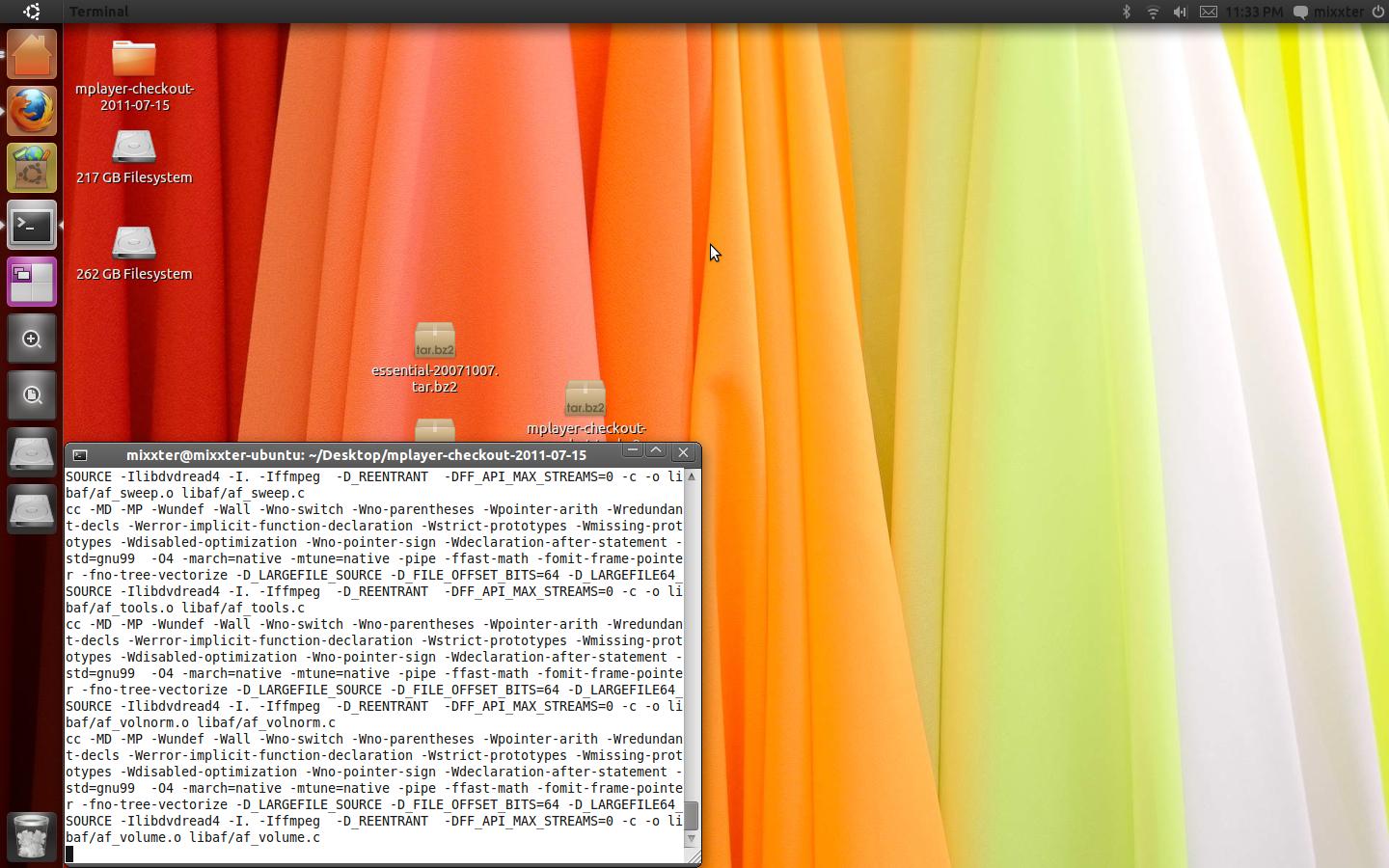Click the line 'baf/af_volume.o libaf/af_volume.c'
Screen dimensions: 1389x868
tap(193, 837)
